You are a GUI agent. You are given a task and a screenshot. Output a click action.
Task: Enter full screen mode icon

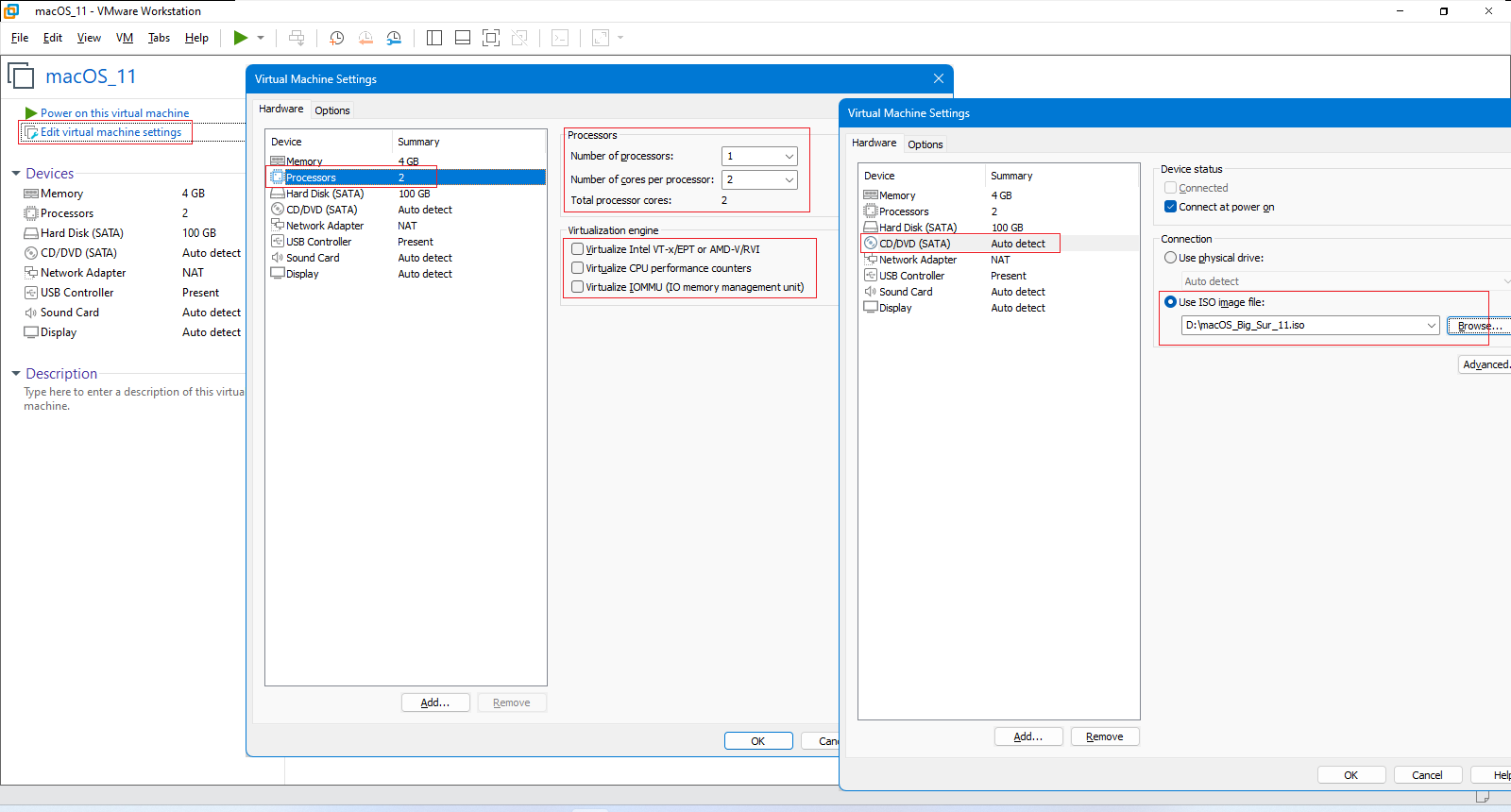(491, 38)
